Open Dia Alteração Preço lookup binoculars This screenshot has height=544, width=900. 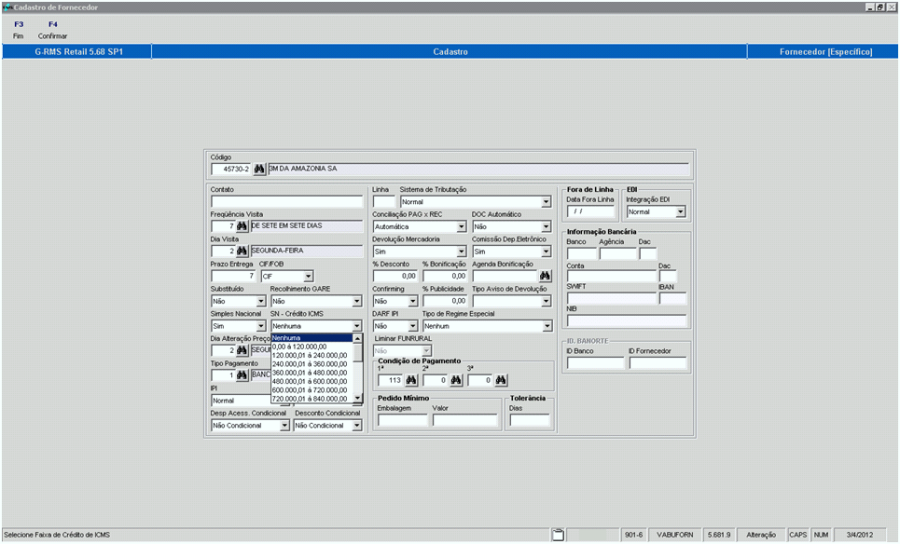(242, 350)
